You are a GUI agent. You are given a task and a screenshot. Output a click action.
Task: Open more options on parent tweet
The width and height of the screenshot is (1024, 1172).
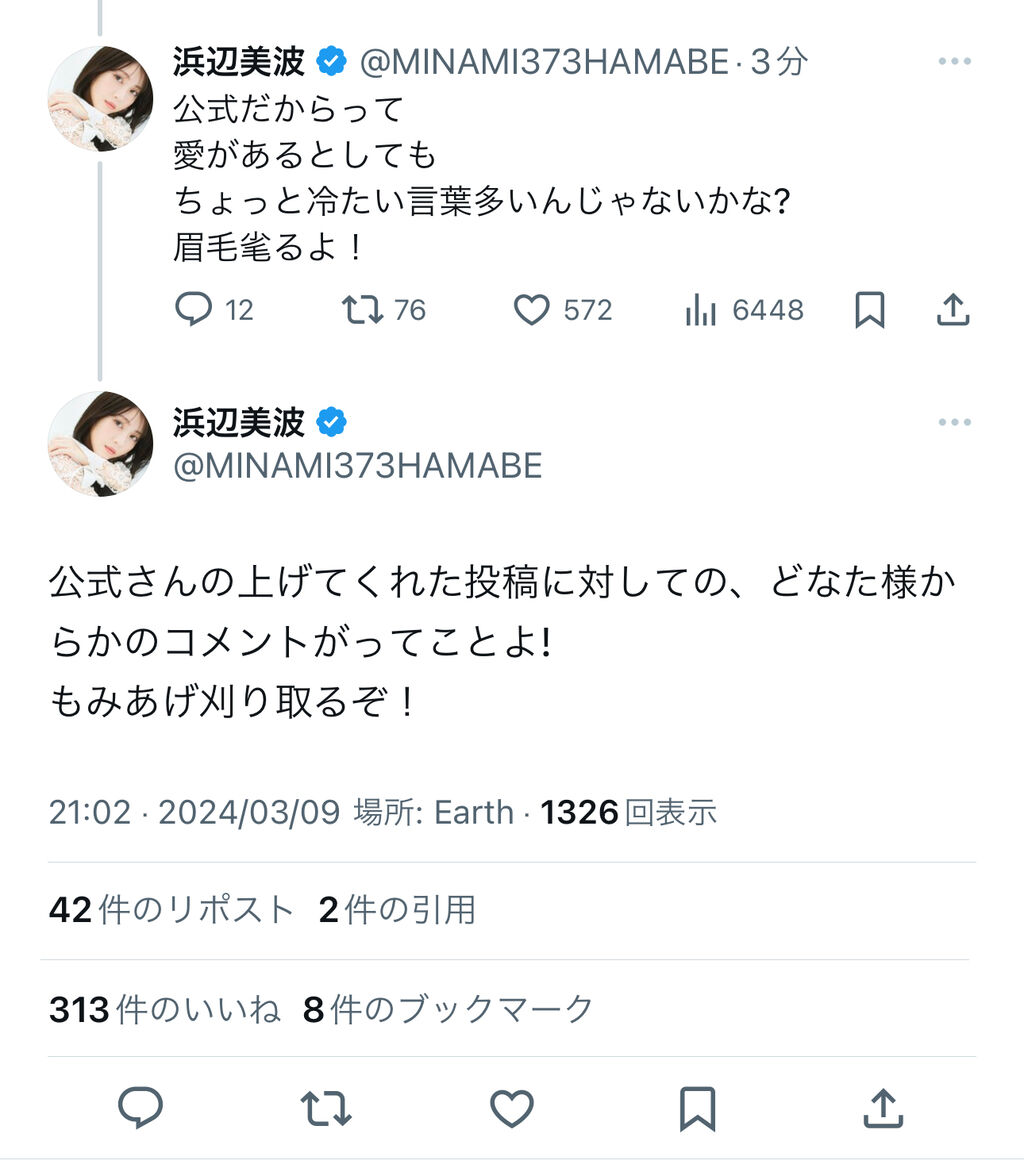[954, 62]
